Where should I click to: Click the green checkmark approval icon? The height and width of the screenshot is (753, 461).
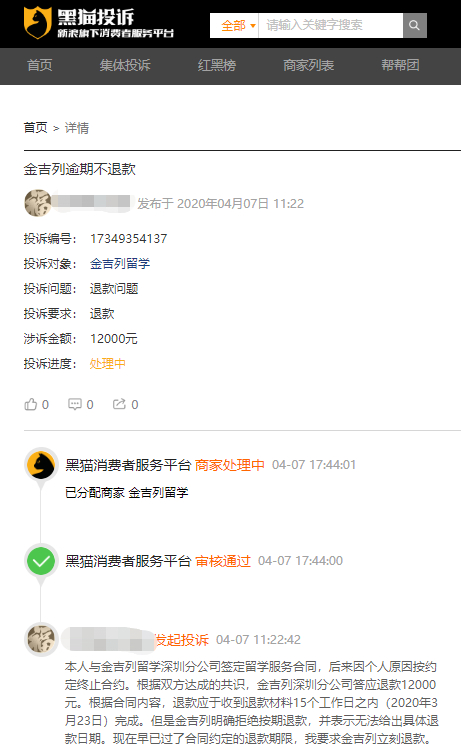[41, 561]
